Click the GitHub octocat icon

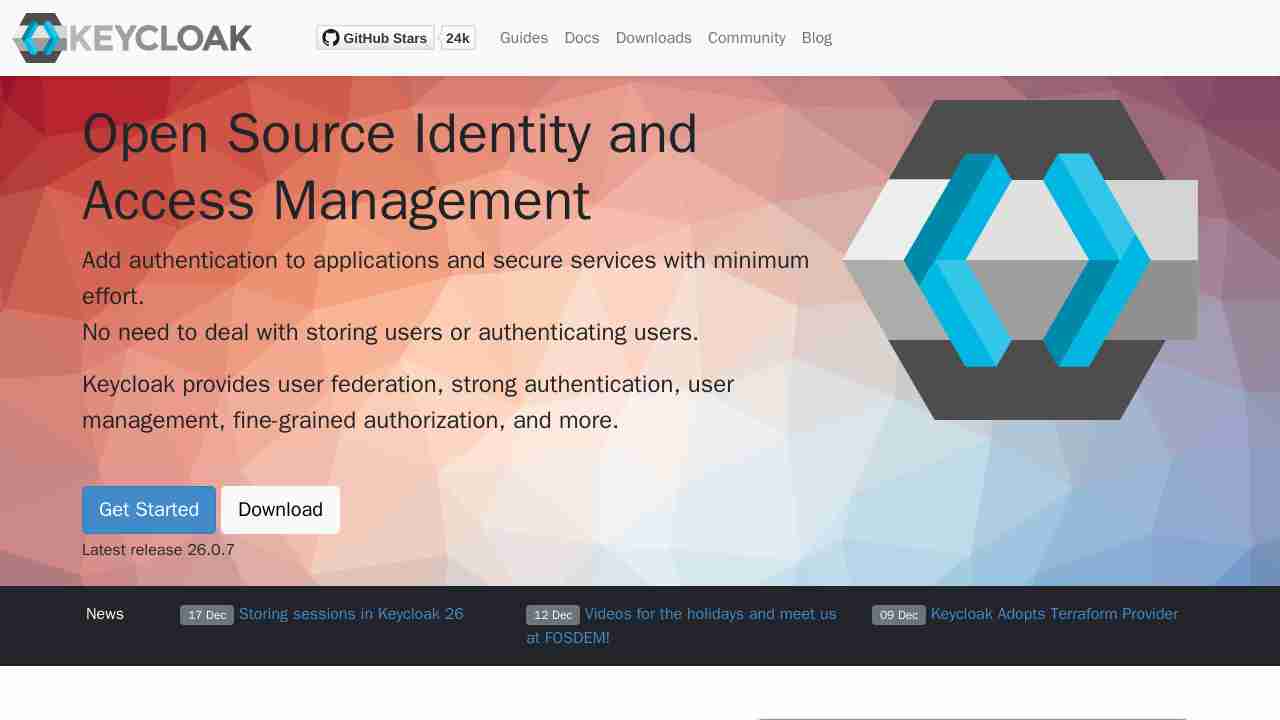331,38
